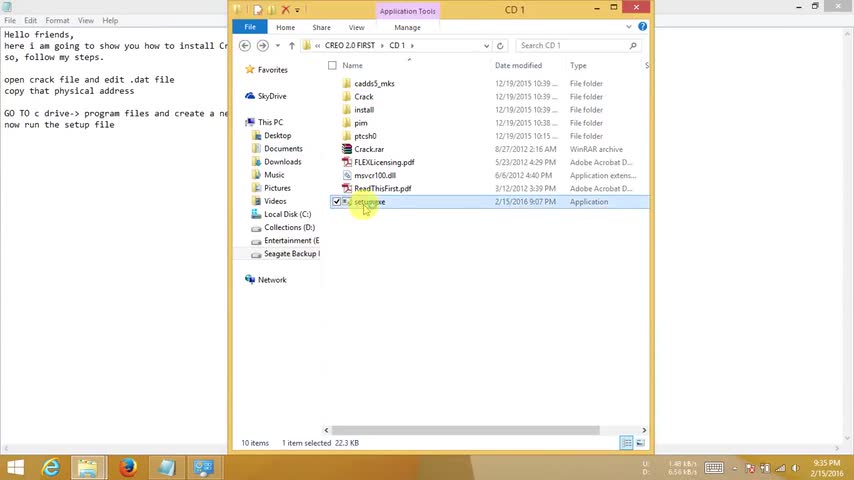Expand the ribbon with the chevron
The image size is (854, 480).
click(629, 27)
